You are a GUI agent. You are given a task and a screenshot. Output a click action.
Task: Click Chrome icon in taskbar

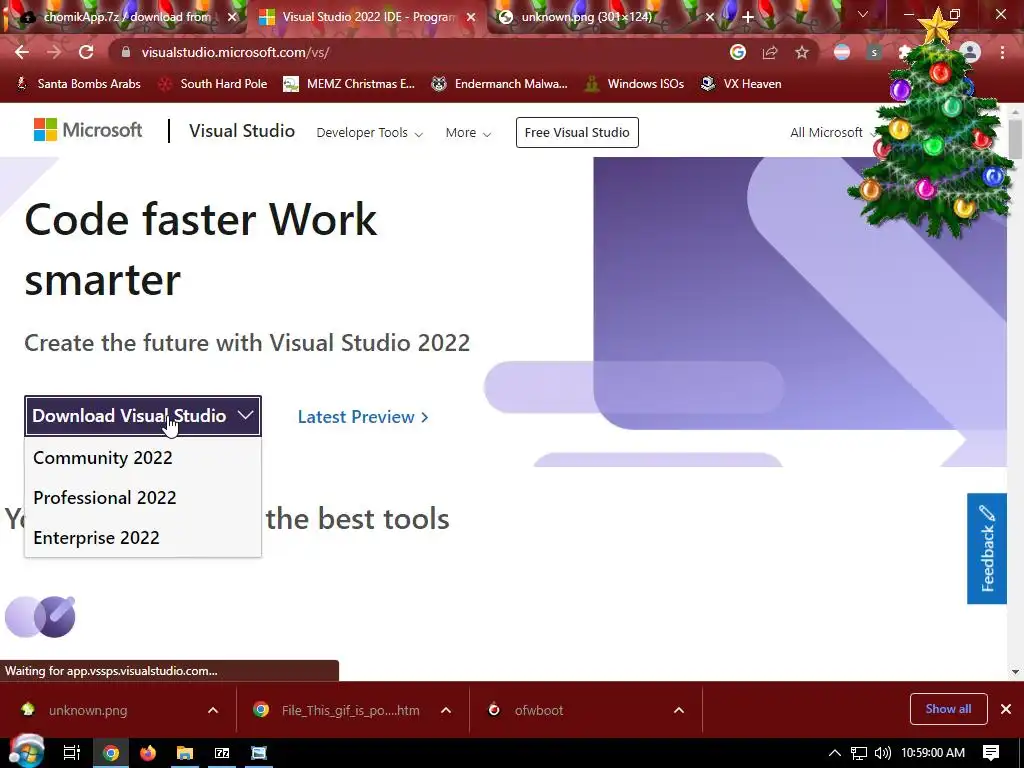tap(111, 753)
